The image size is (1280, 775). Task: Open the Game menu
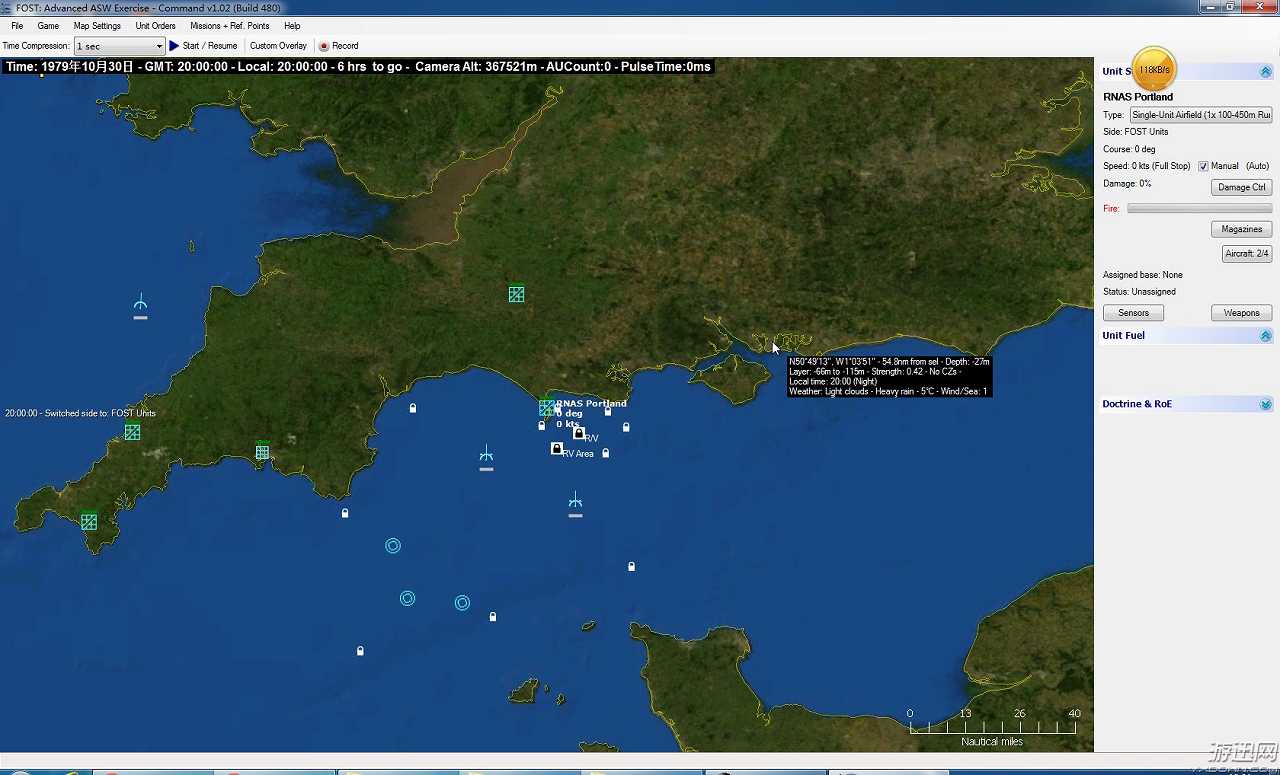(48, 26)
